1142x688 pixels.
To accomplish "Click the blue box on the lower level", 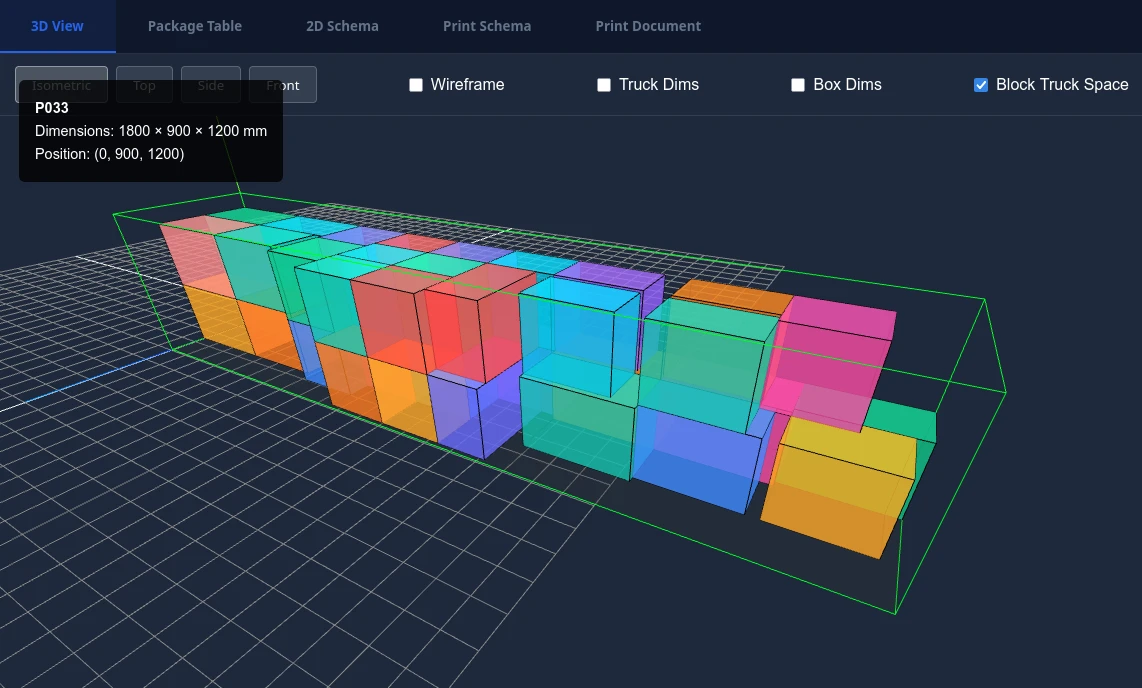I will 695,455.
